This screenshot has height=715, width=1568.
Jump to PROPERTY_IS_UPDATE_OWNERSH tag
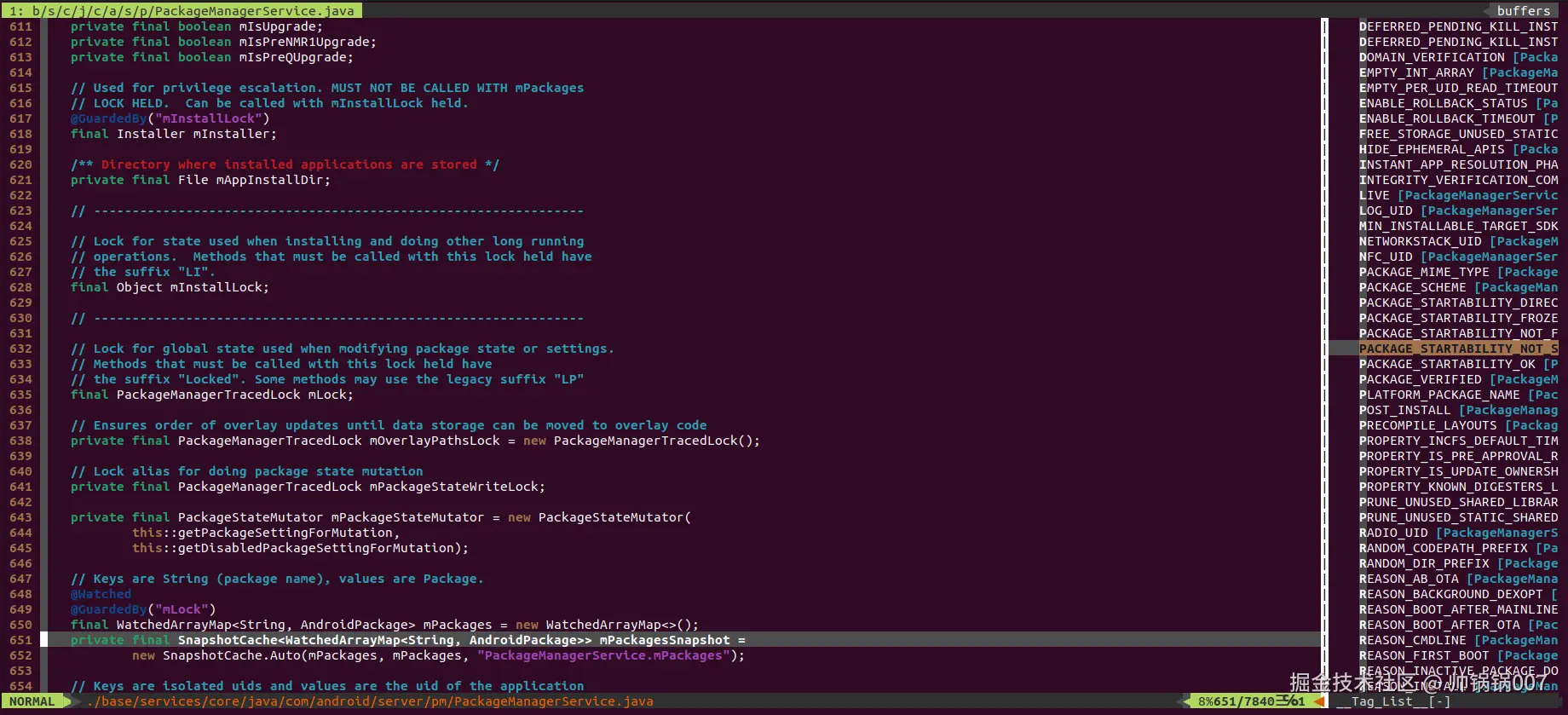(1458, 471)
